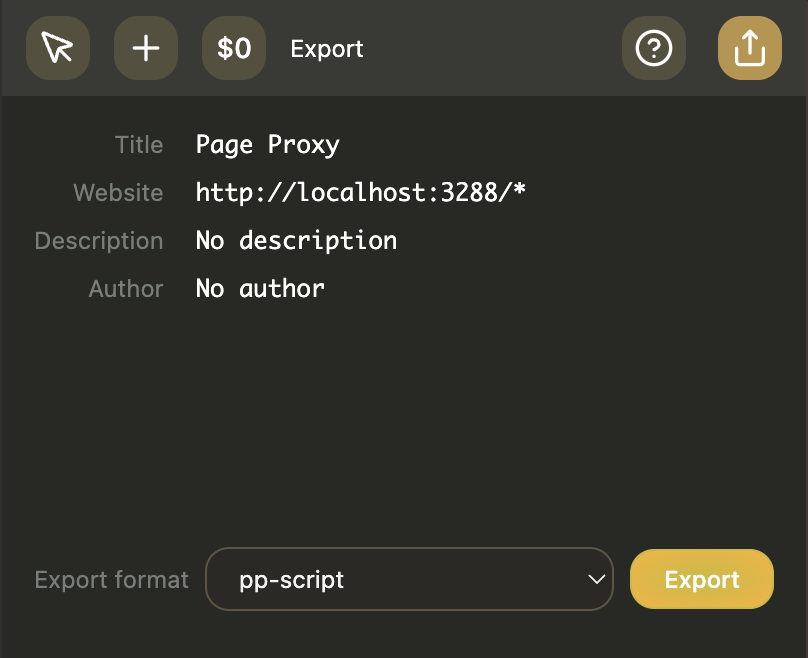Edit the Website URL localhost:3288 field

click(x=360, y=193)
